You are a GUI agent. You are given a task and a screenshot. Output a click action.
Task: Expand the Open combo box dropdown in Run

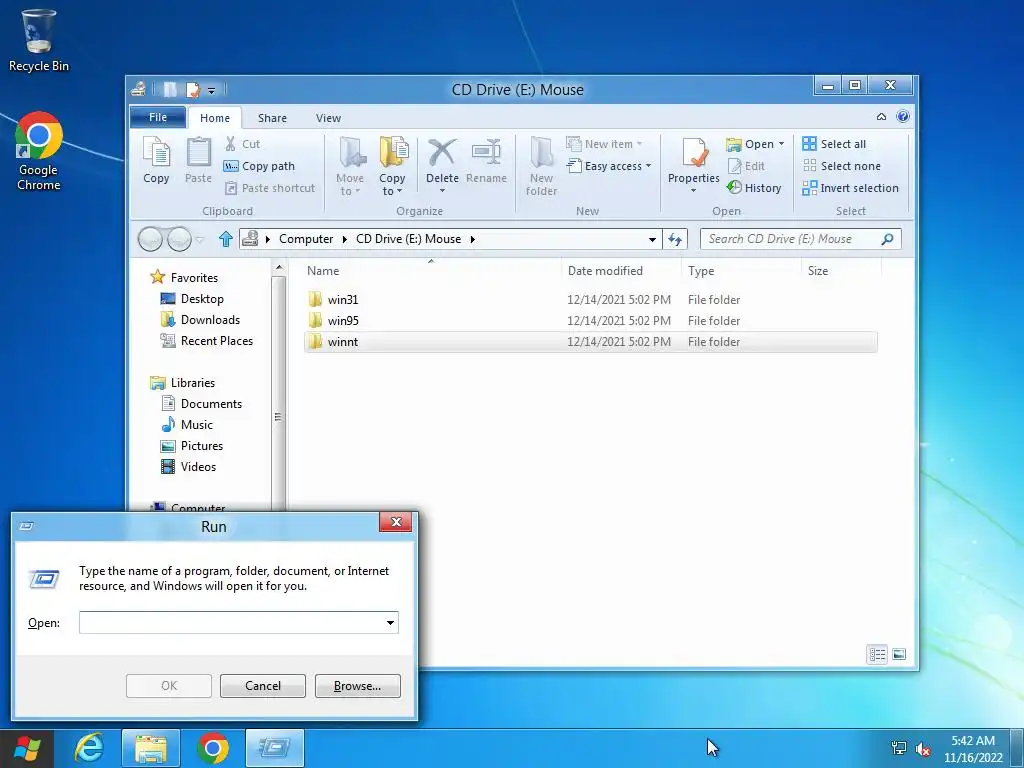tap(391, 622)
